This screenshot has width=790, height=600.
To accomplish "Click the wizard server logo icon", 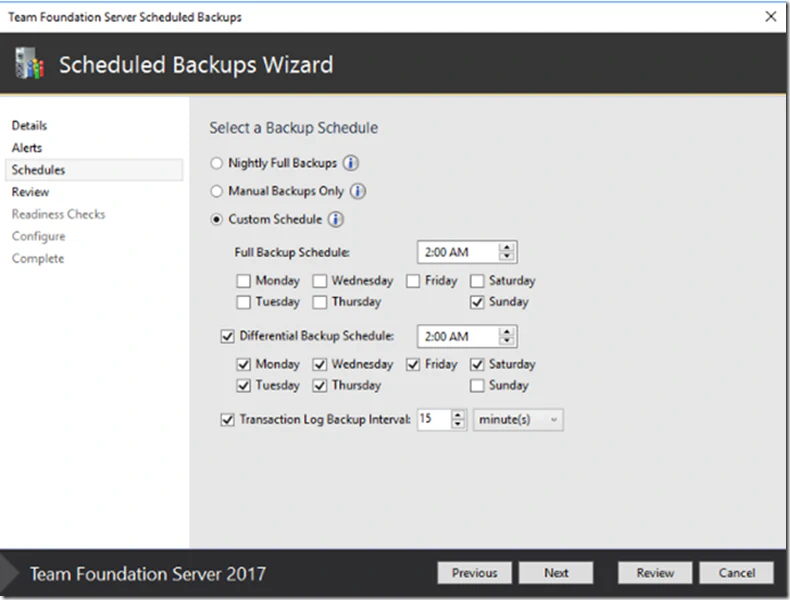I will (x=27, y=66).
